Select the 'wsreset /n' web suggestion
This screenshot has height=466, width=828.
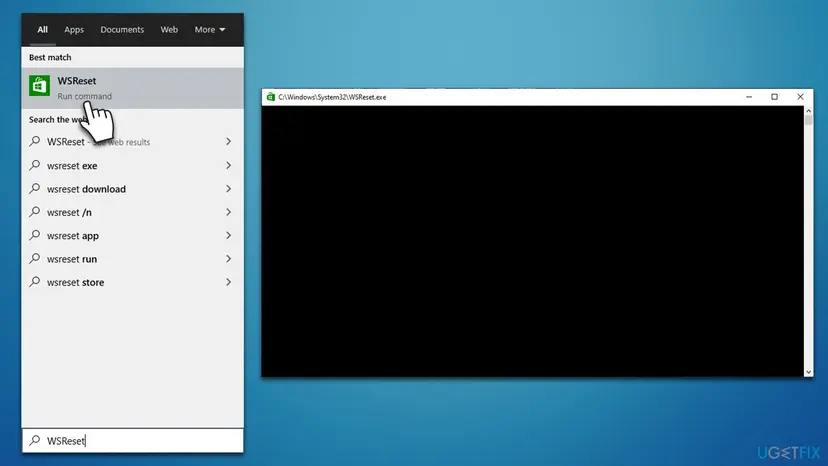133,212
